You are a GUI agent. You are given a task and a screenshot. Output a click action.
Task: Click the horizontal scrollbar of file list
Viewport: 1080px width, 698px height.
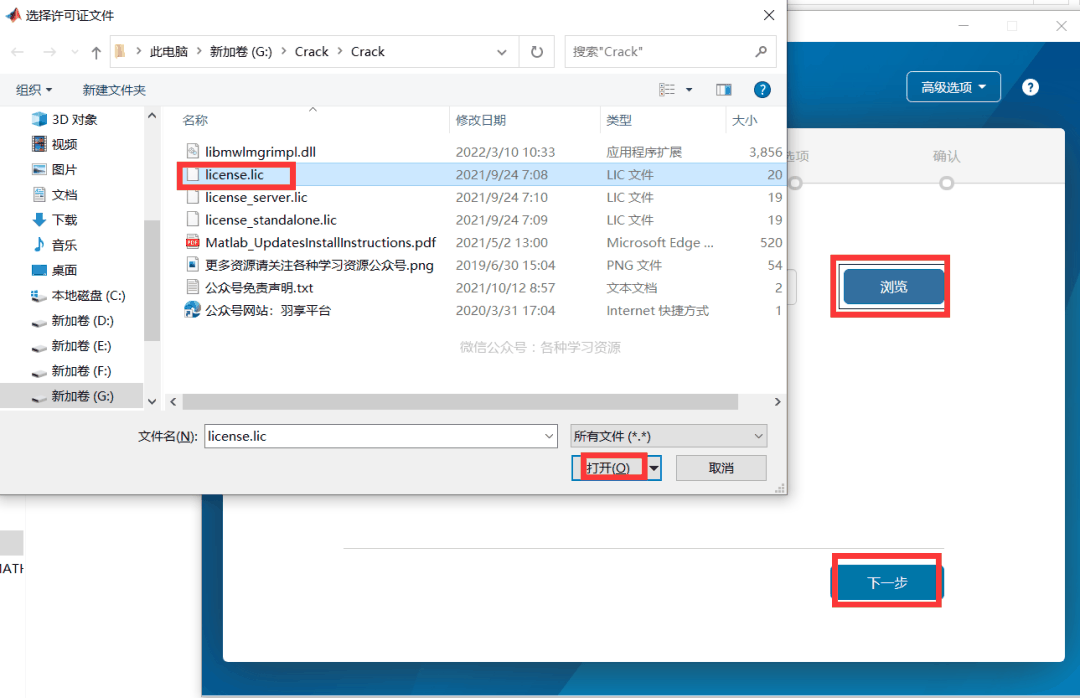460,401
